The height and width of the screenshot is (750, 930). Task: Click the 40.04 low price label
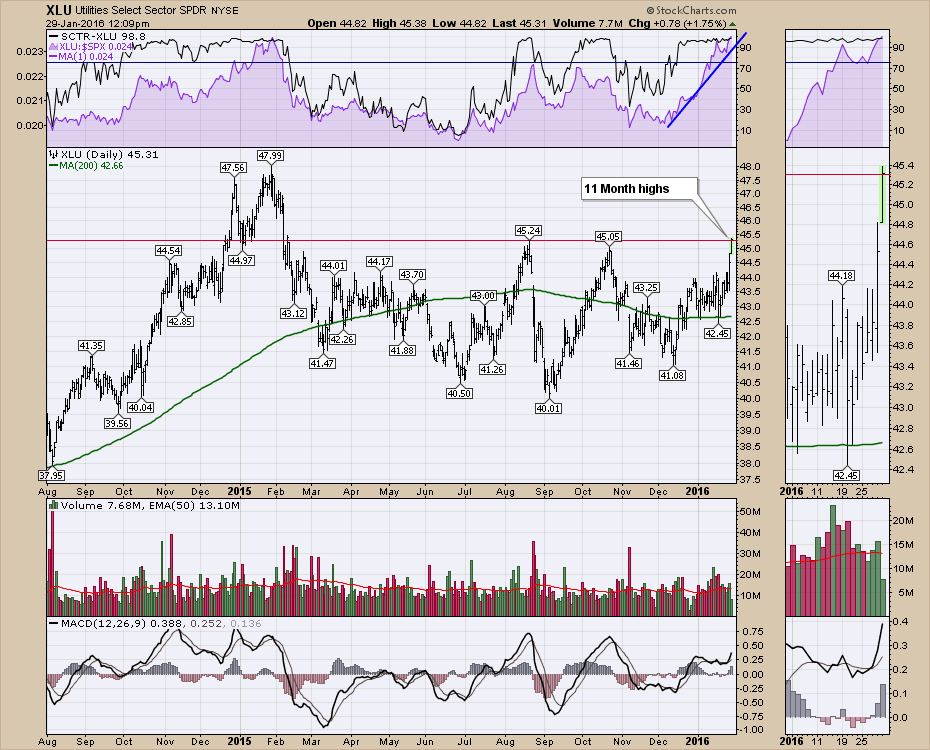click(x=141, y=407)
